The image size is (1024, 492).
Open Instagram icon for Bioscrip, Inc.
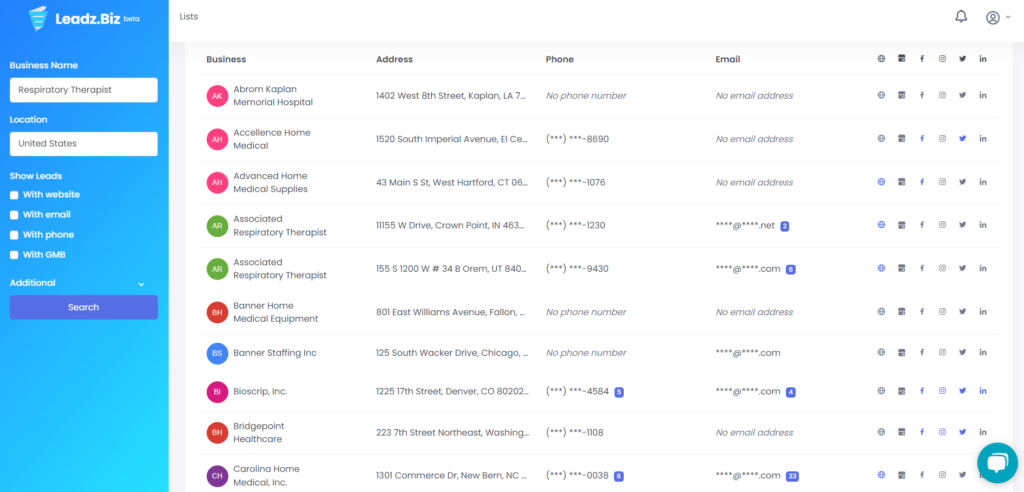pyautogui.click(x=942, y=391)
